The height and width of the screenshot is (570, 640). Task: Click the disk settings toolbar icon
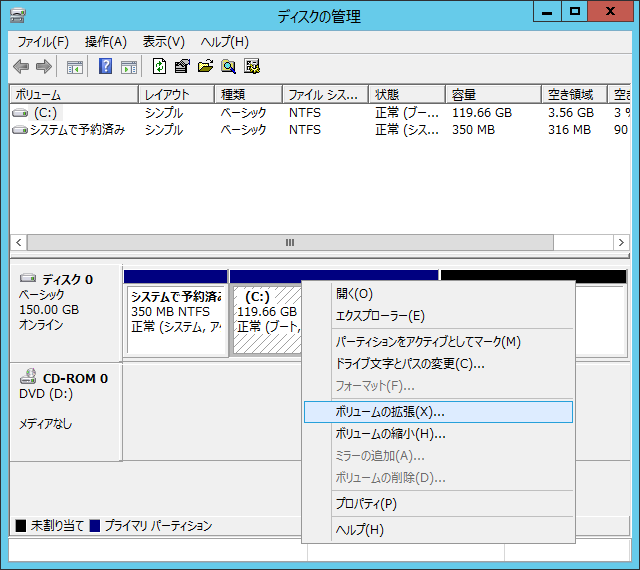[x=252, y=66]
